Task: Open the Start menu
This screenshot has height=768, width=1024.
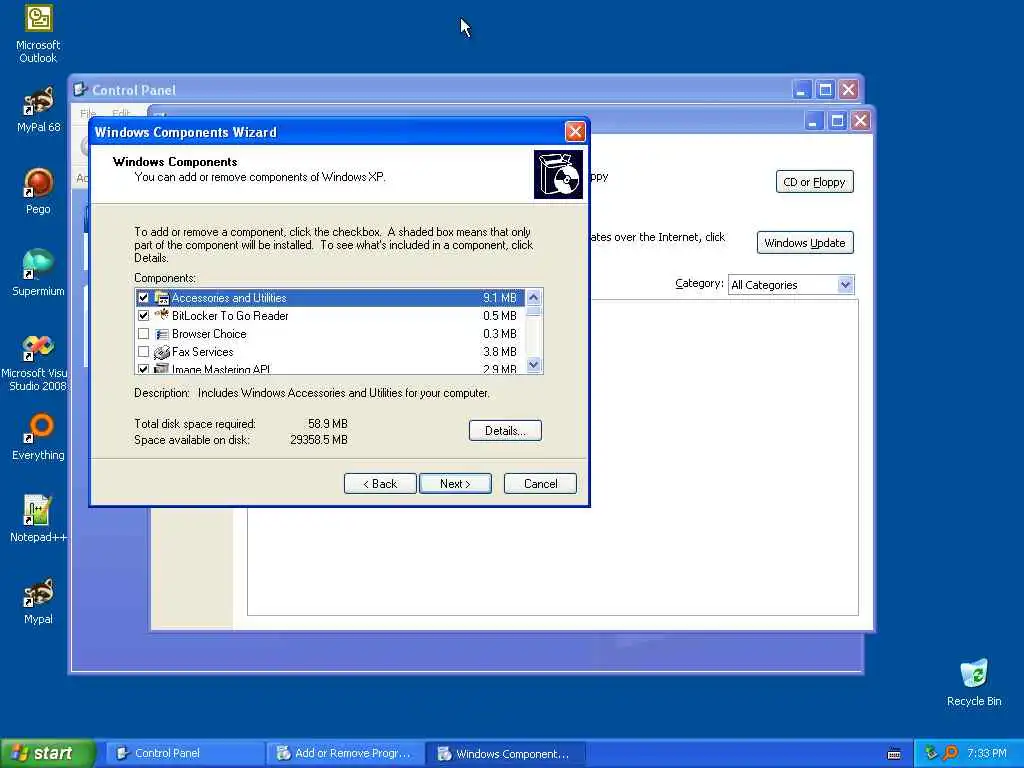Action: (48, 753)
